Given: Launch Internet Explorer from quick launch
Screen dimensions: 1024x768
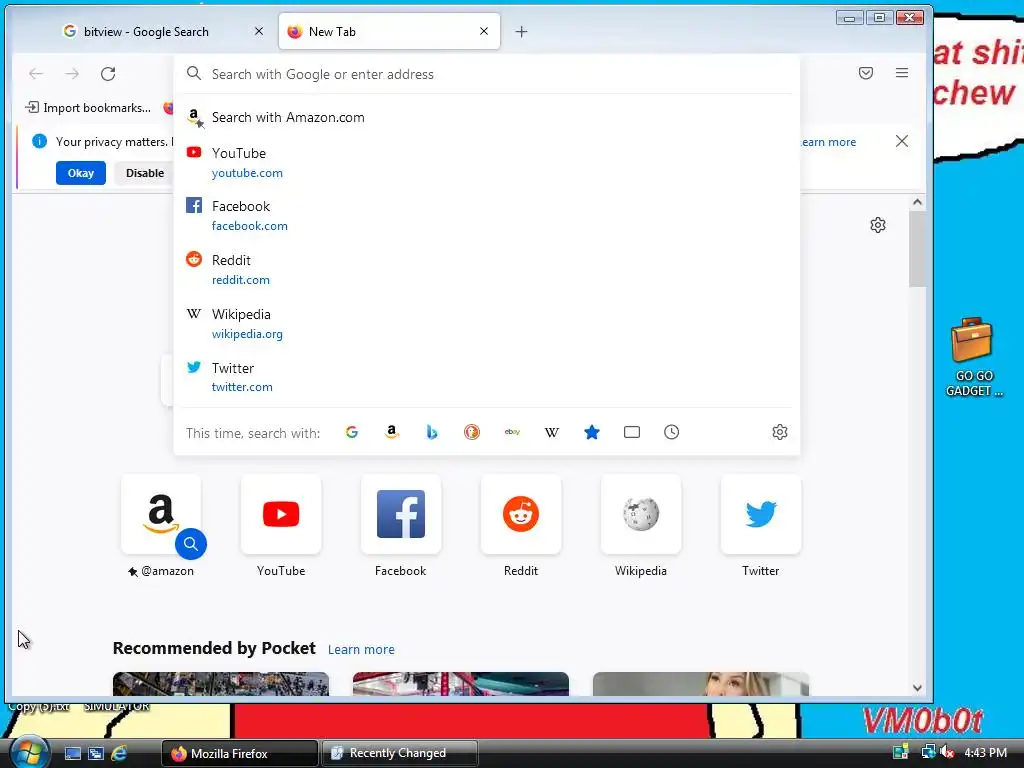Looking at the screenshot, I should point(119,753).
